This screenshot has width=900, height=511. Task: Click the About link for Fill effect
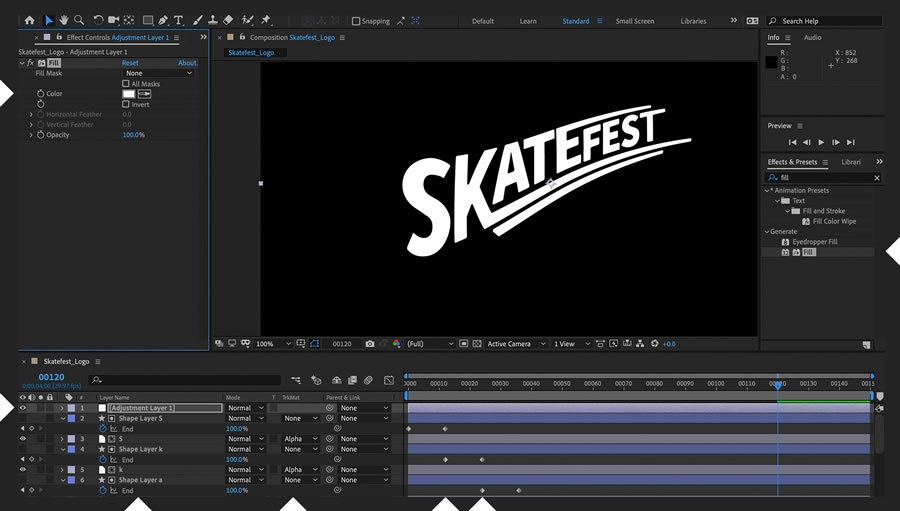pos(187,63)
